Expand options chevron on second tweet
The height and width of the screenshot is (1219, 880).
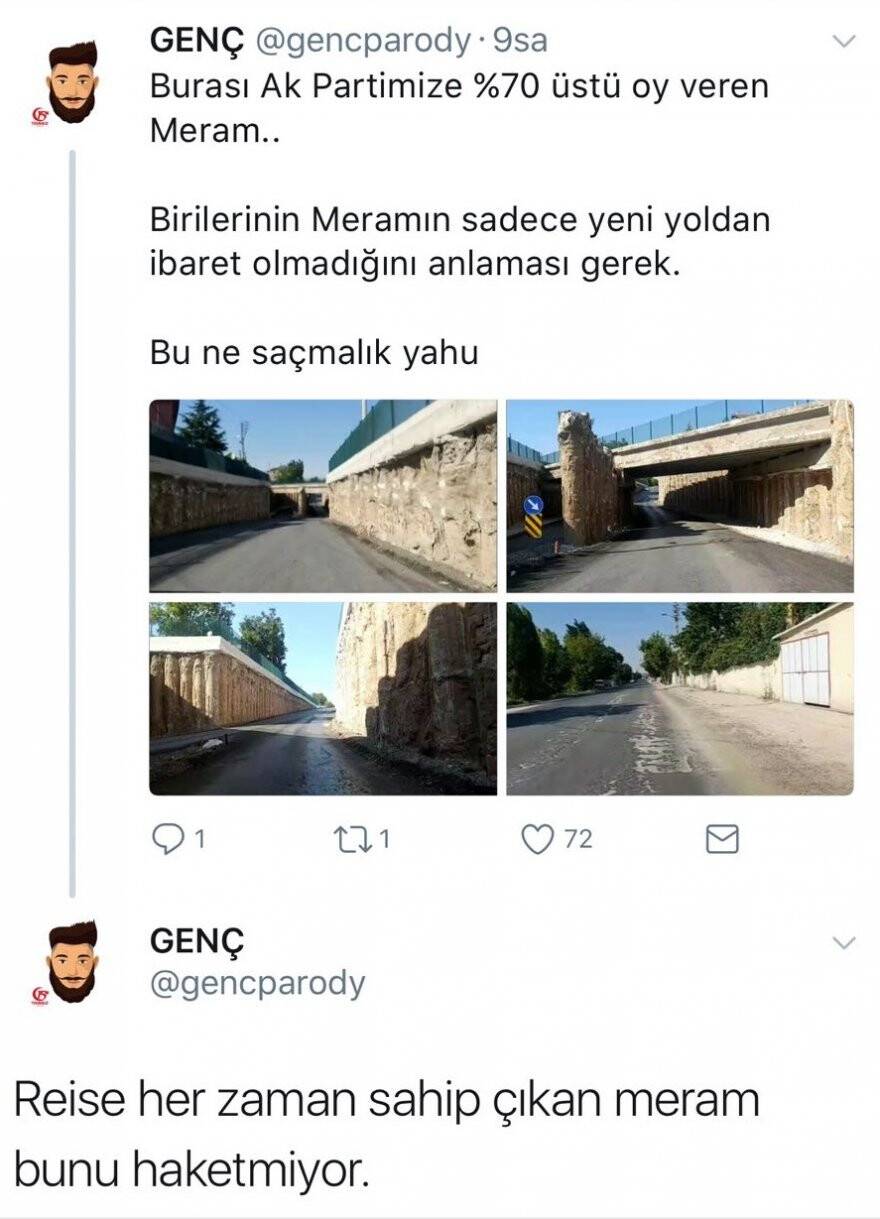tap(845, 943)
